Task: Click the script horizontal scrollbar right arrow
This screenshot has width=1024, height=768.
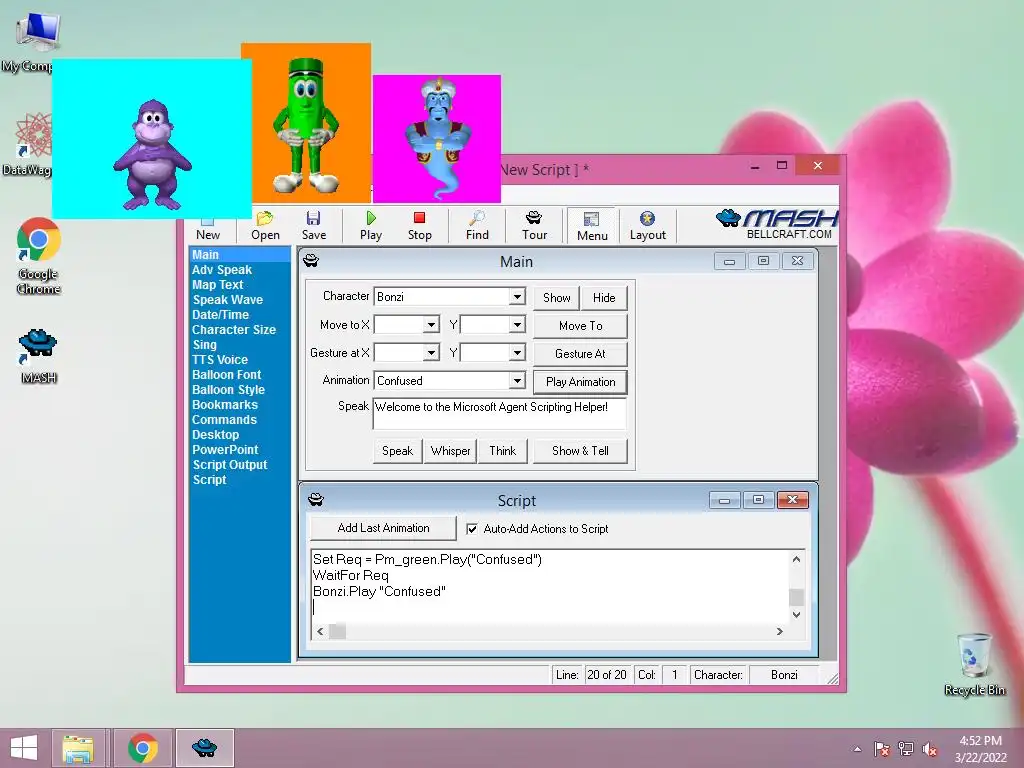Action: tap(779, 632)
